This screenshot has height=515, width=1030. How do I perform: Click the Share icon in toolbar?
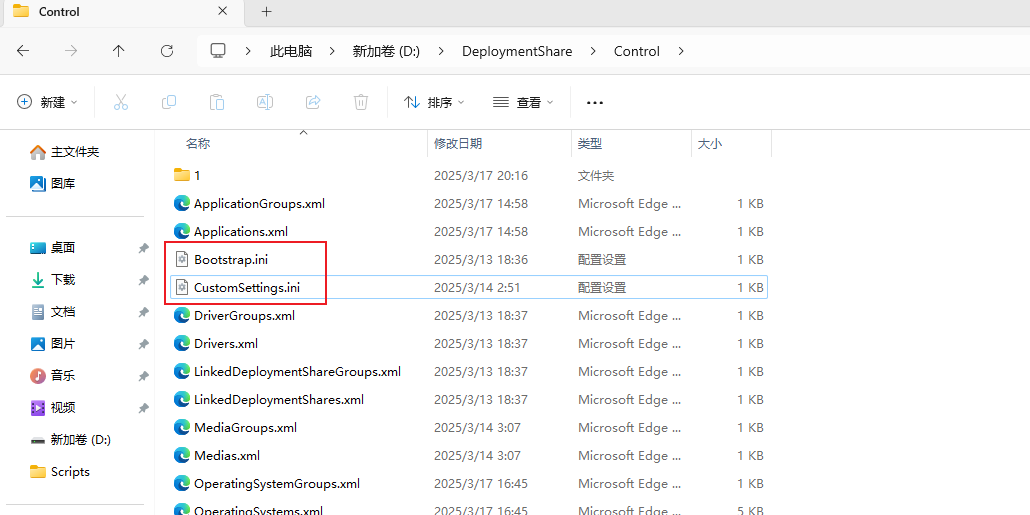click(313, 102)
